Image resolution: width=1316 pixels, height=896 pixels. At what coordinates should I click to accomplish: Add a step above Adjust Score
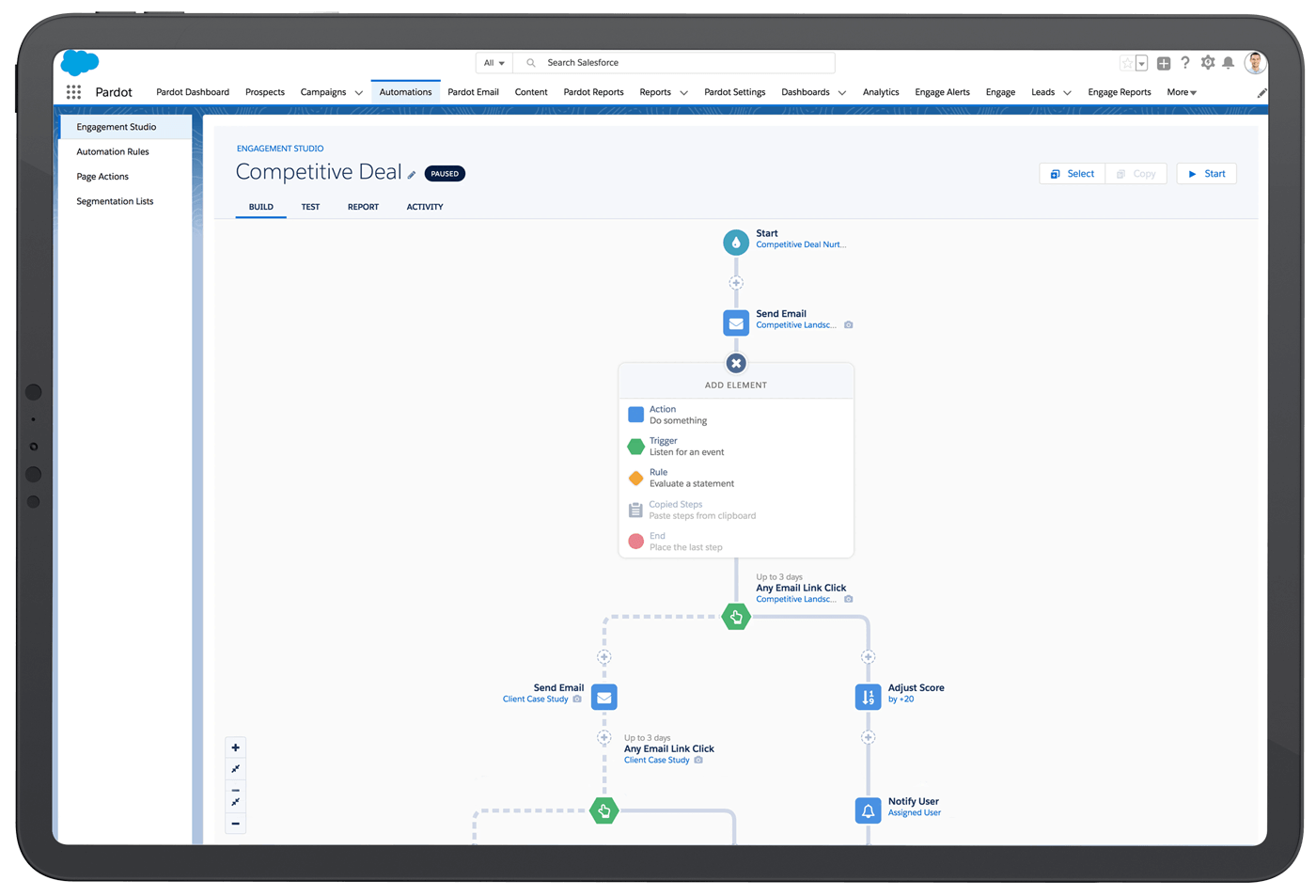(868, 657)
